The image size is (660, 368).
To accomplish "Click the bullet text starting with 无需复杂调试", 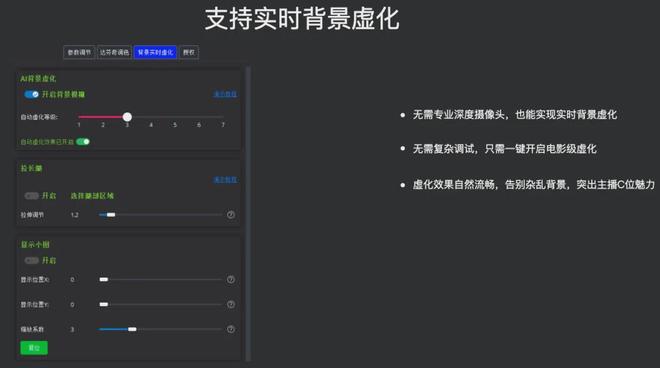I will point(505,149).
